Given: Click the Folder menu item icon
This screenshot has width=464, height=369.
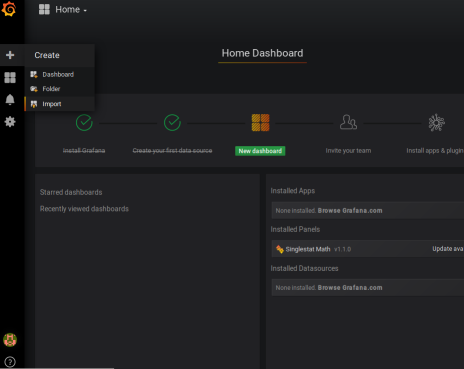Looking at the screenshot, I should pos(34,89).
